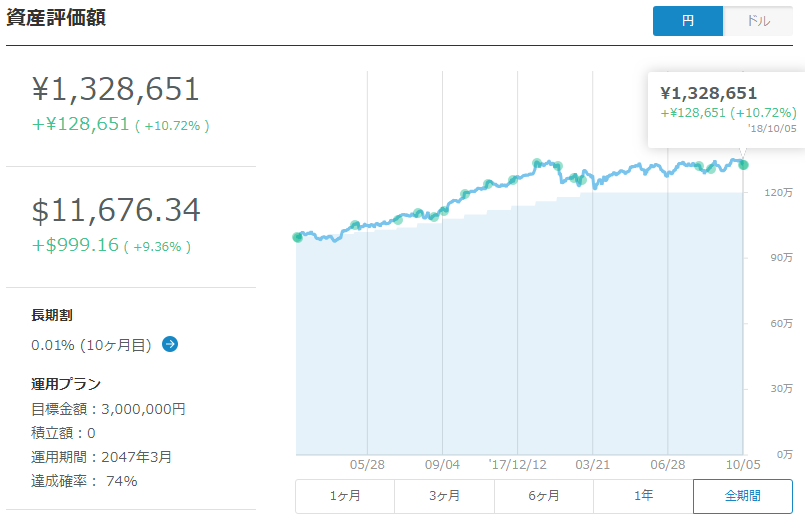Click the $11,676.34 dollar valuation
This screenshot has width=805, height=522.
coord(116,210)
